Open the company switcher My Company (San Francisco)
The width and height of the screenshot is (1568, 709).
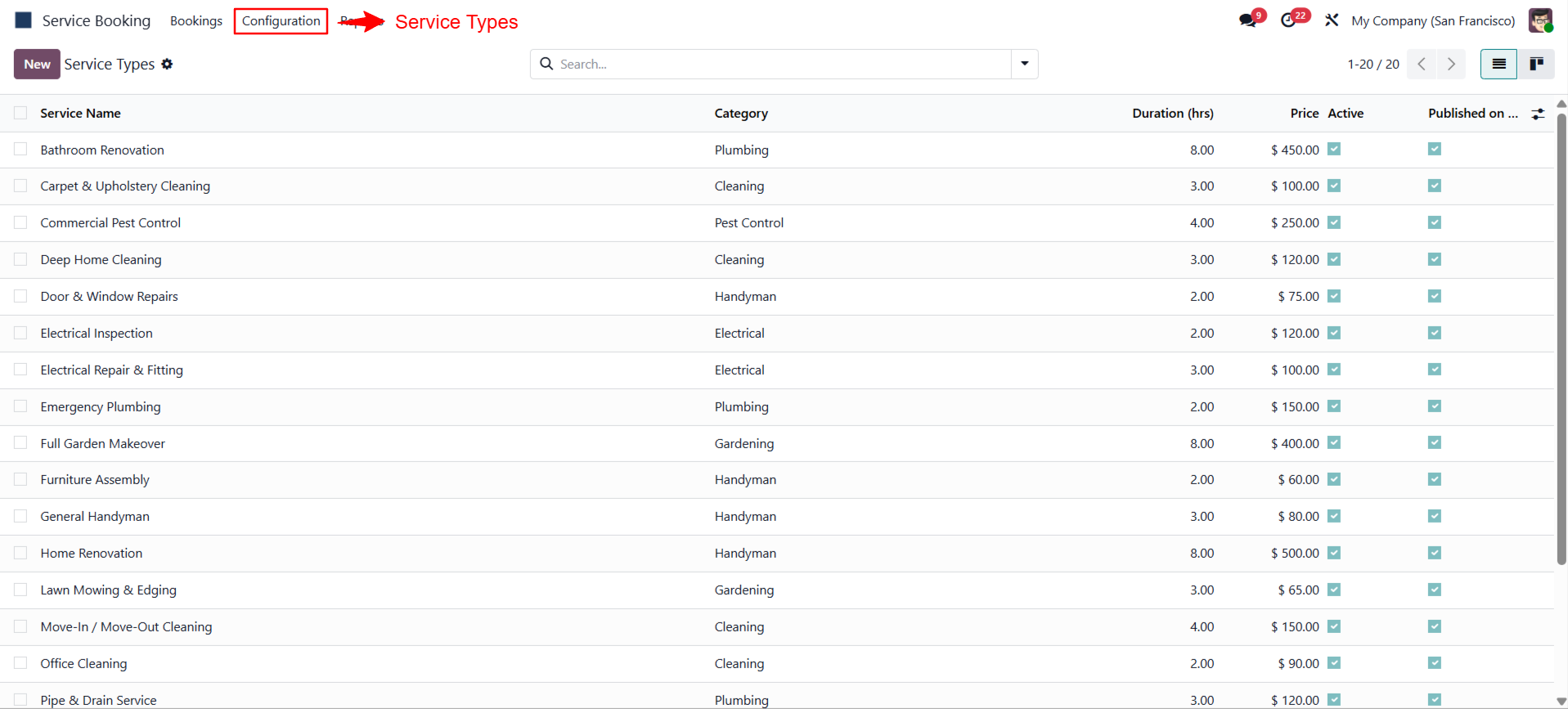click(x=1433, y=20)
